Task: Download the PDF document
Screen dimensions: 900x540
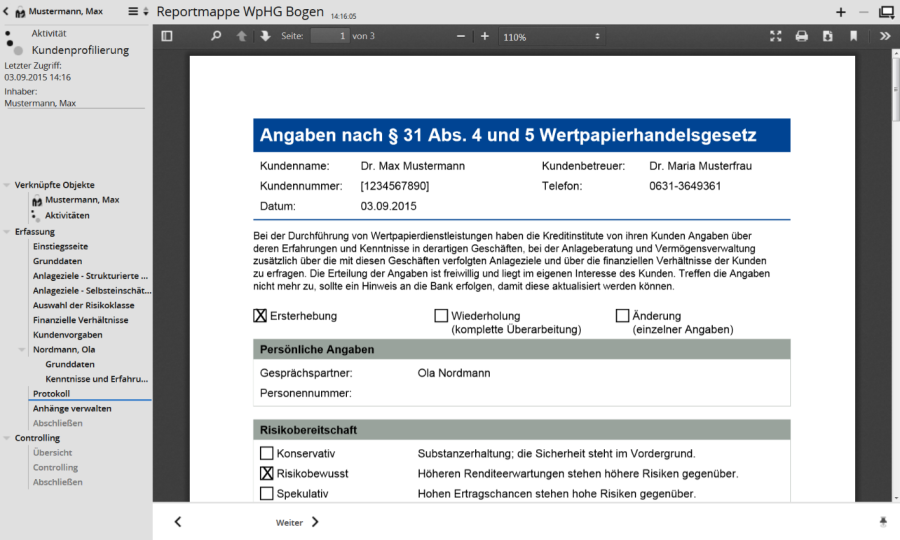Action: (827, 36)
